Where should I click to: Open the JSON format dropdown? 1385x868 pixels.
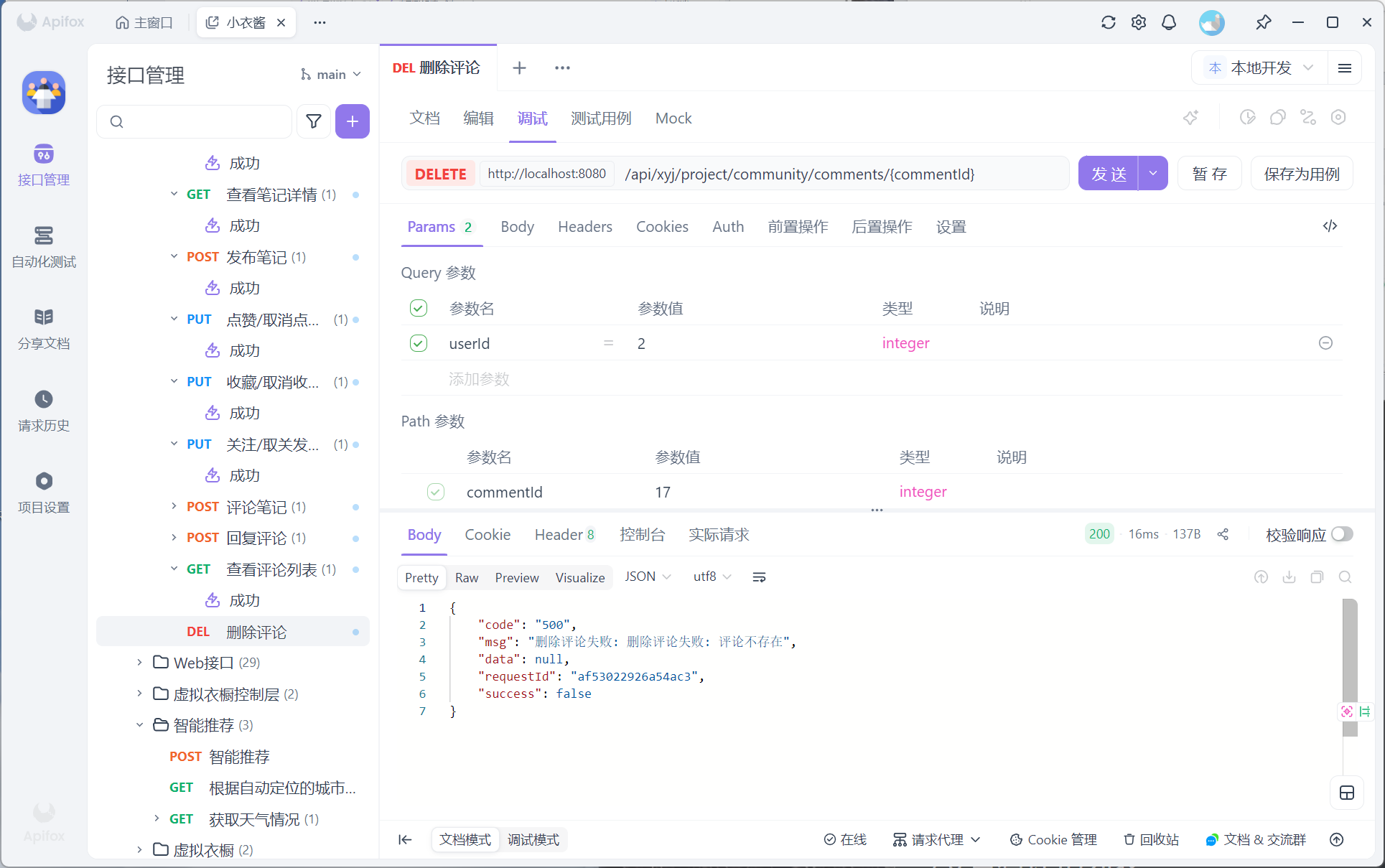[x=647, y=577]
